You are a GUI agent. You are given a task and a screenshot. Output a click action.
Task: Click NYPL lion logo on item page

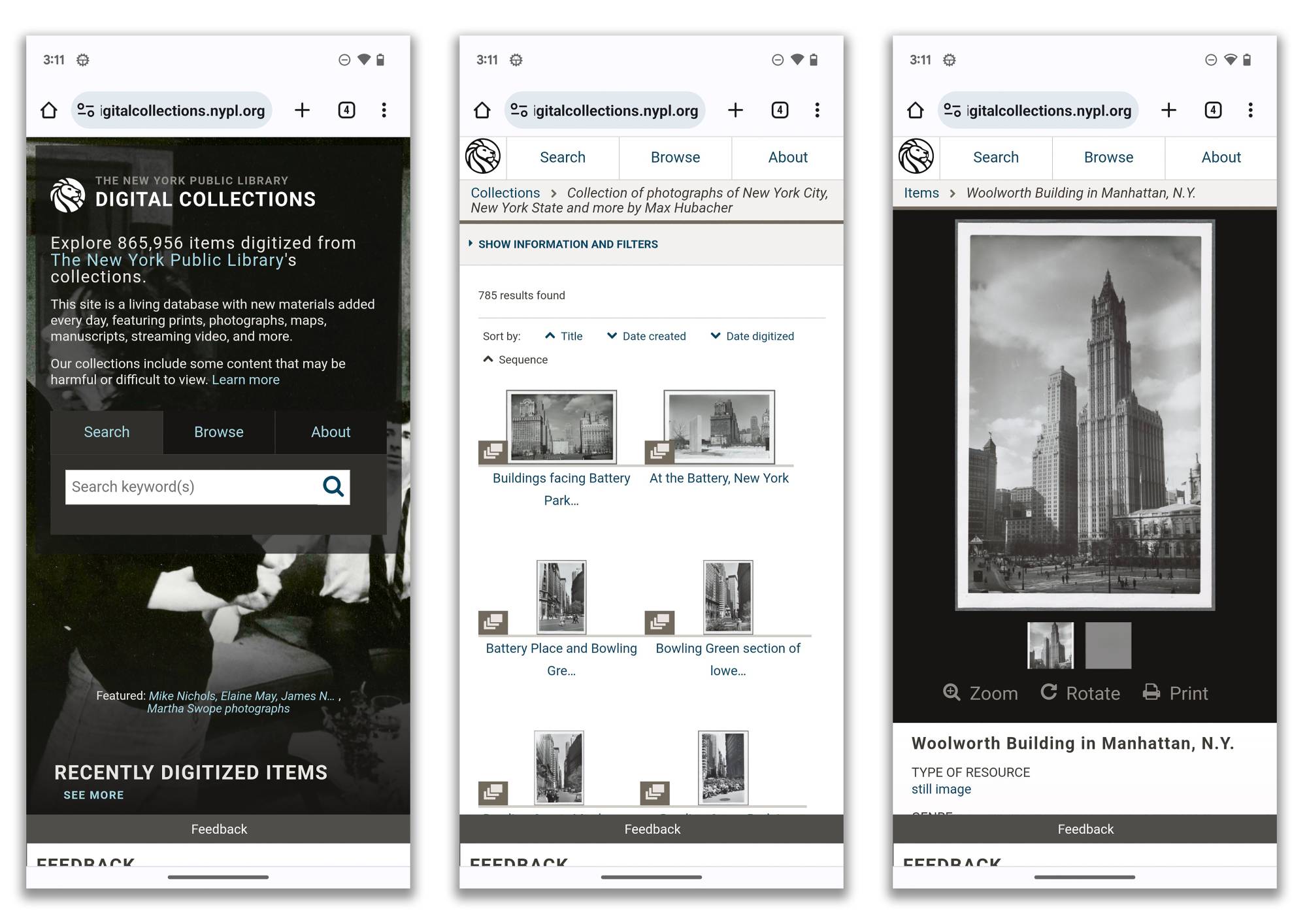[916, 157]
